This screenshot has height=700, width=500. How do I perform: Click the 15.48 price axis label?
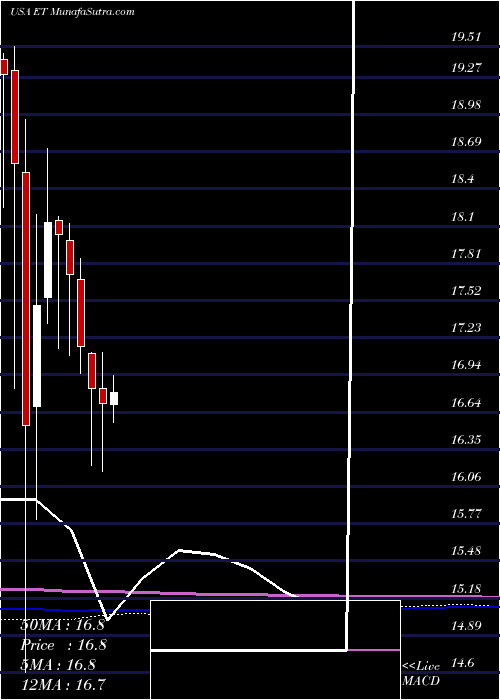point(466,551)
